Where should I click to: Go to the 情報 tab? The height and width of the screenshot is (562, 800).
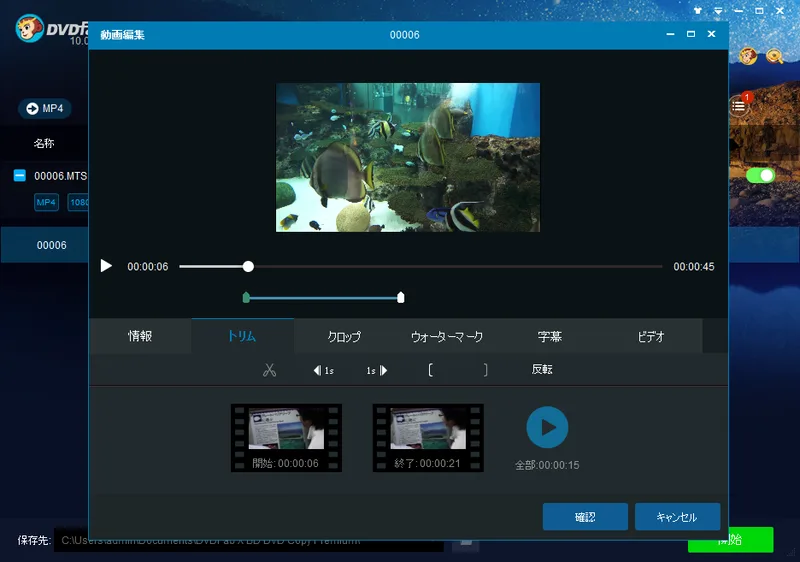coord(140,337)
